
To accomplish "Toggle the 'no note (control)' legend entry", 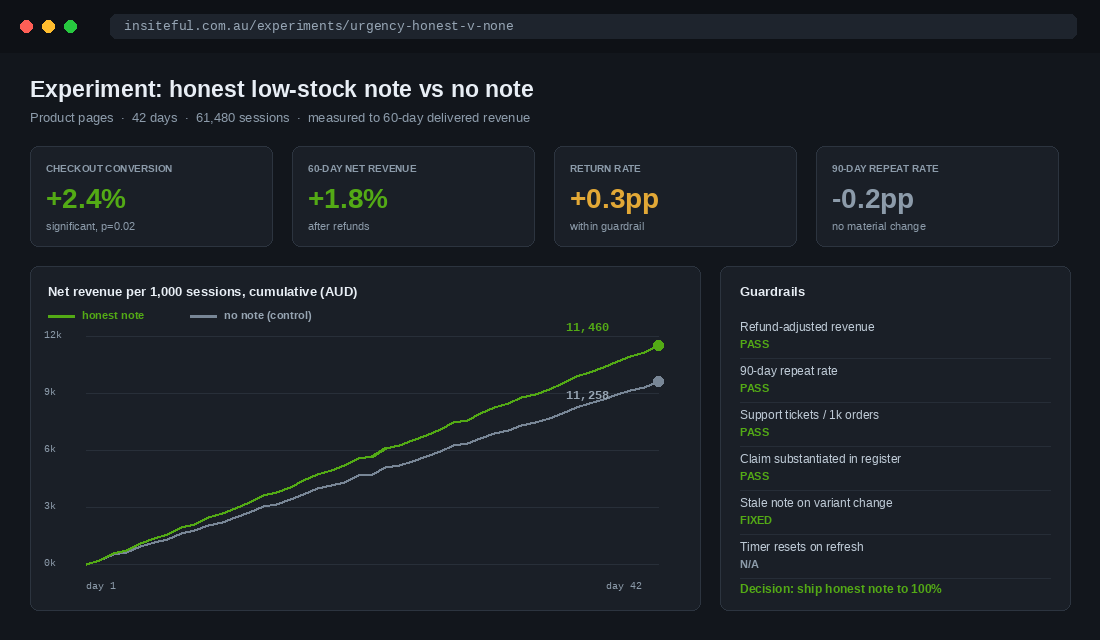I will [x=250, y=315].
